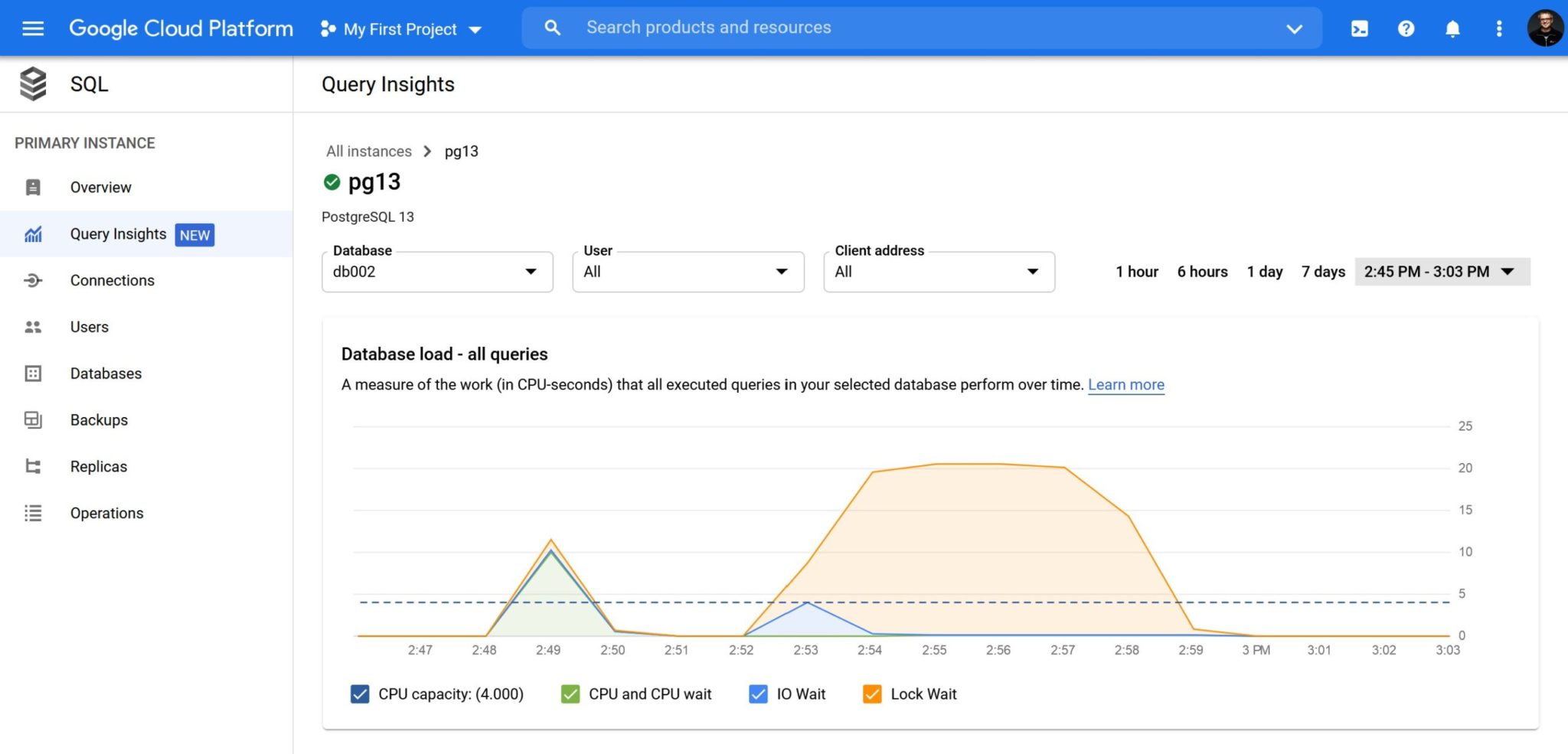The image size is (1568, 754).
Task: Click the project hexagon icon
Action: pyautogui.click(x=328, y=29)
